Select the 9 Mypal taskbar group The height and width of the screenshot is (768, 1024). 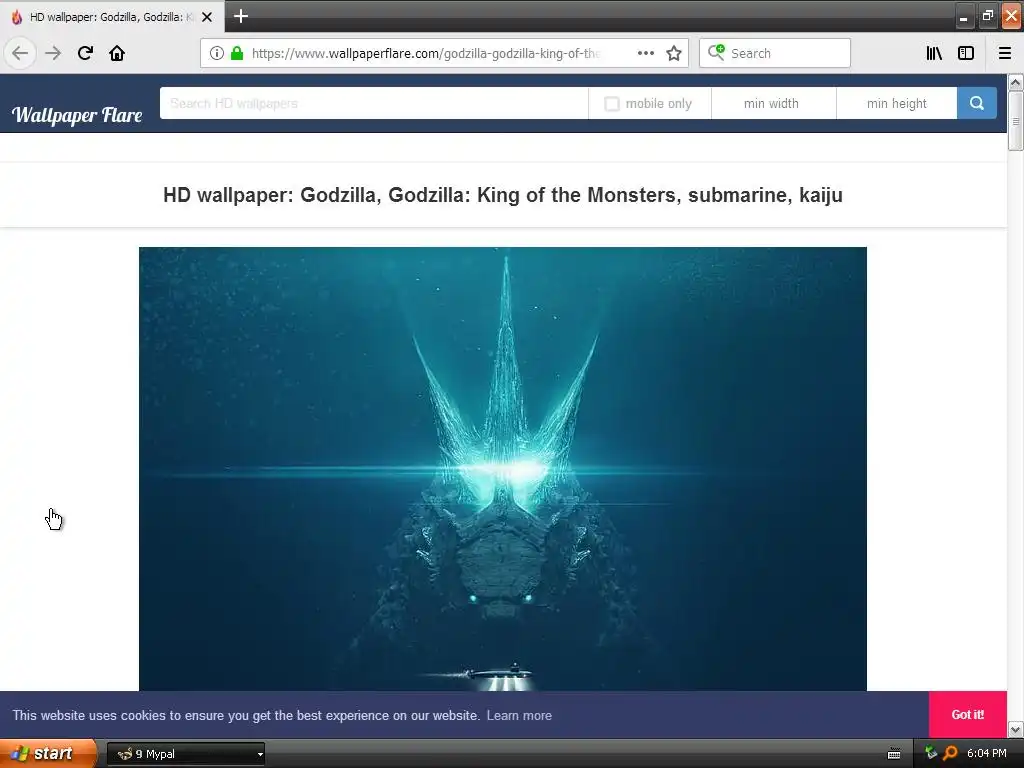(186, 754)
